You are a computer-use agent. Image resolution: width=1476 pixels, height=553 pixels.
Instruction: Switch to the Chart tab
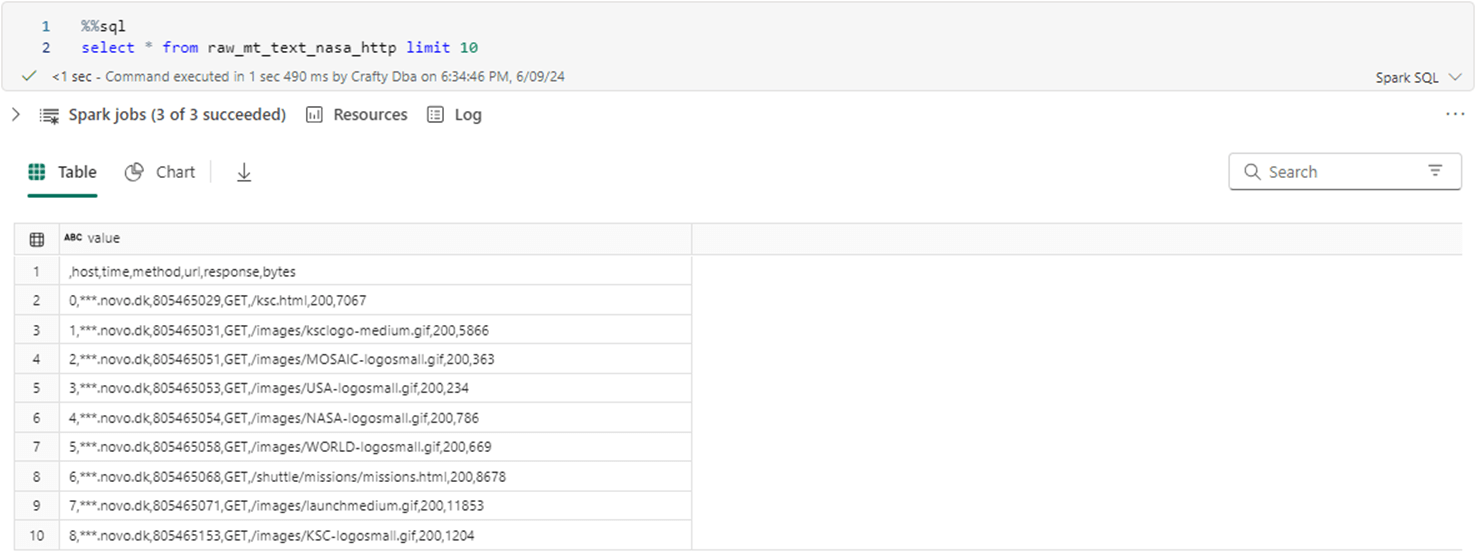(160, 172)
